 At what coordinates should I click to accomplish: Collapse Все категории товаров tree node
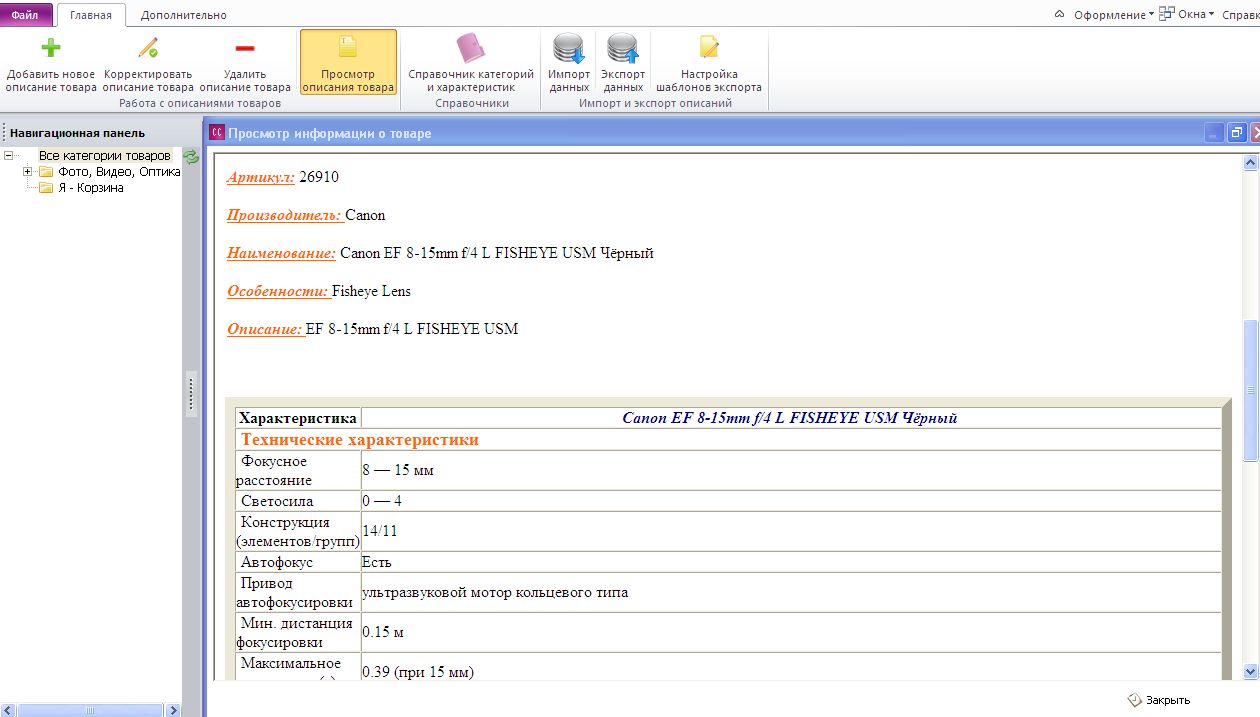9,156
